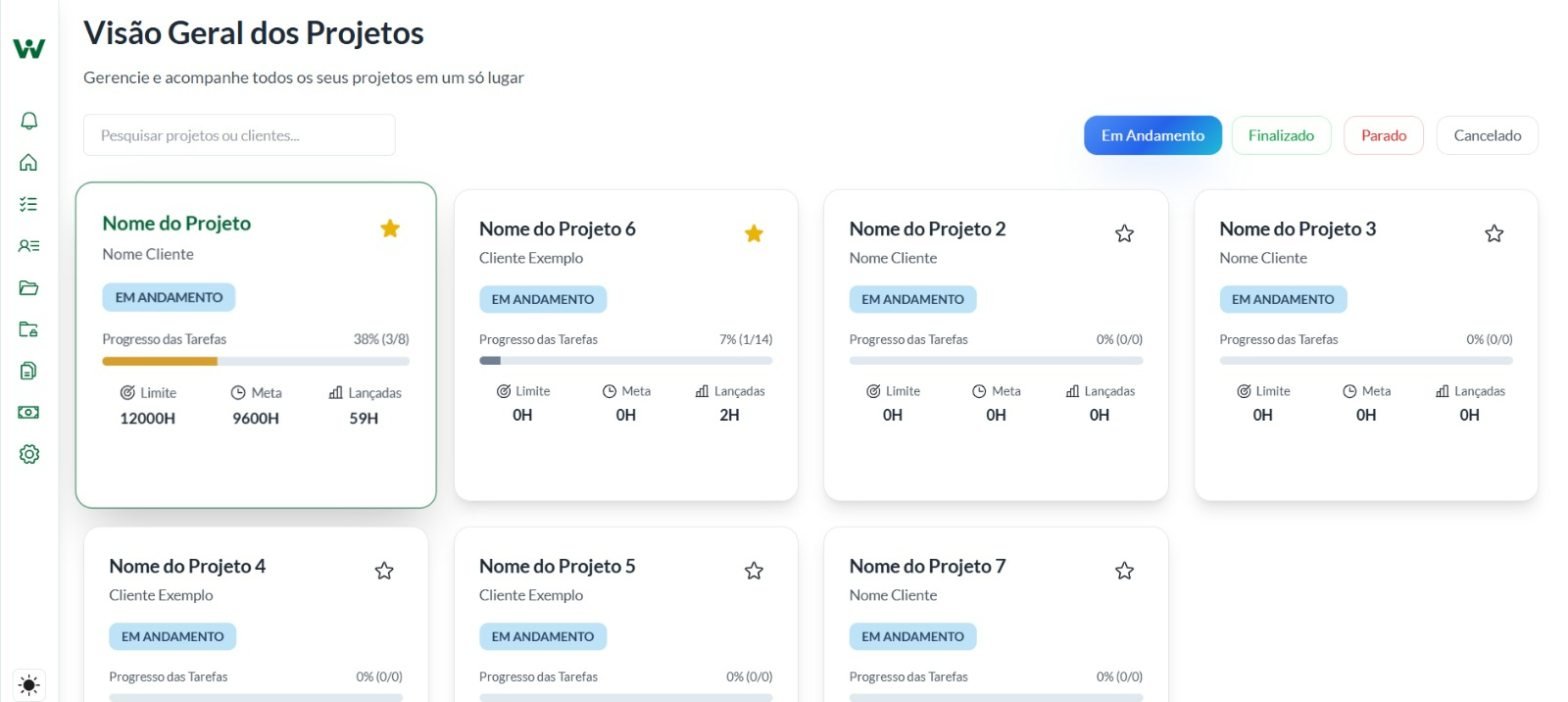Open the Nome do Projeto 6 title
This screenshot has height=702, width=1568.
pos(558,228)
